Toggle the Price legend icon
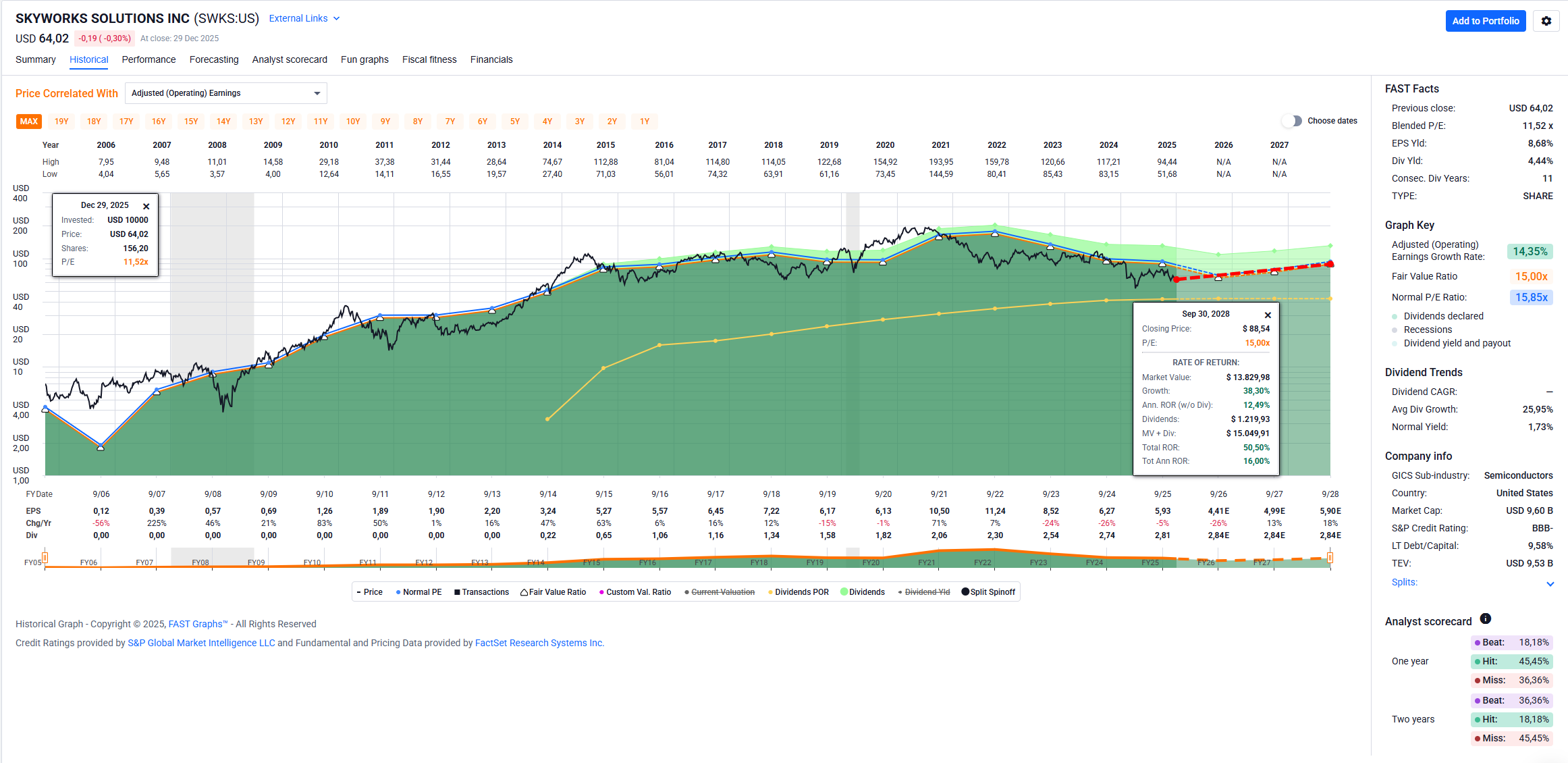1568x763 pixels. tap(359, 592)
